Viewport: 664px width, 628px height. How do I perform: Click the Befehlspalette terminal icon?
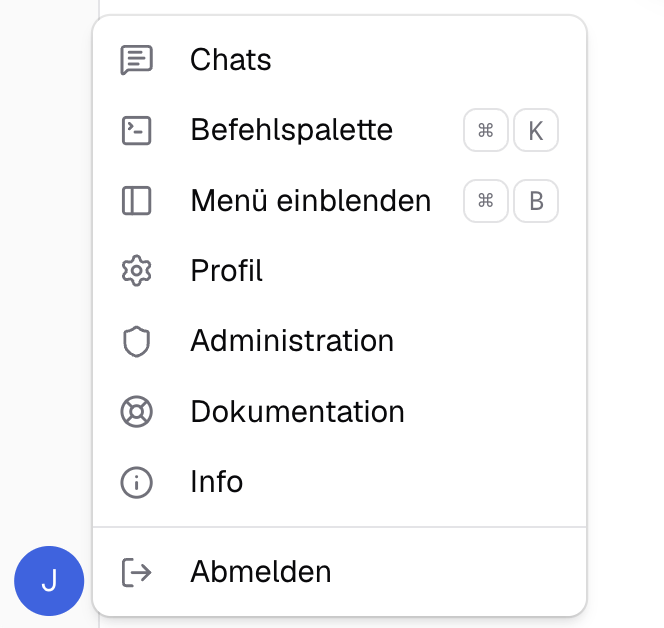pyautogui.click(x=136, y=130)
